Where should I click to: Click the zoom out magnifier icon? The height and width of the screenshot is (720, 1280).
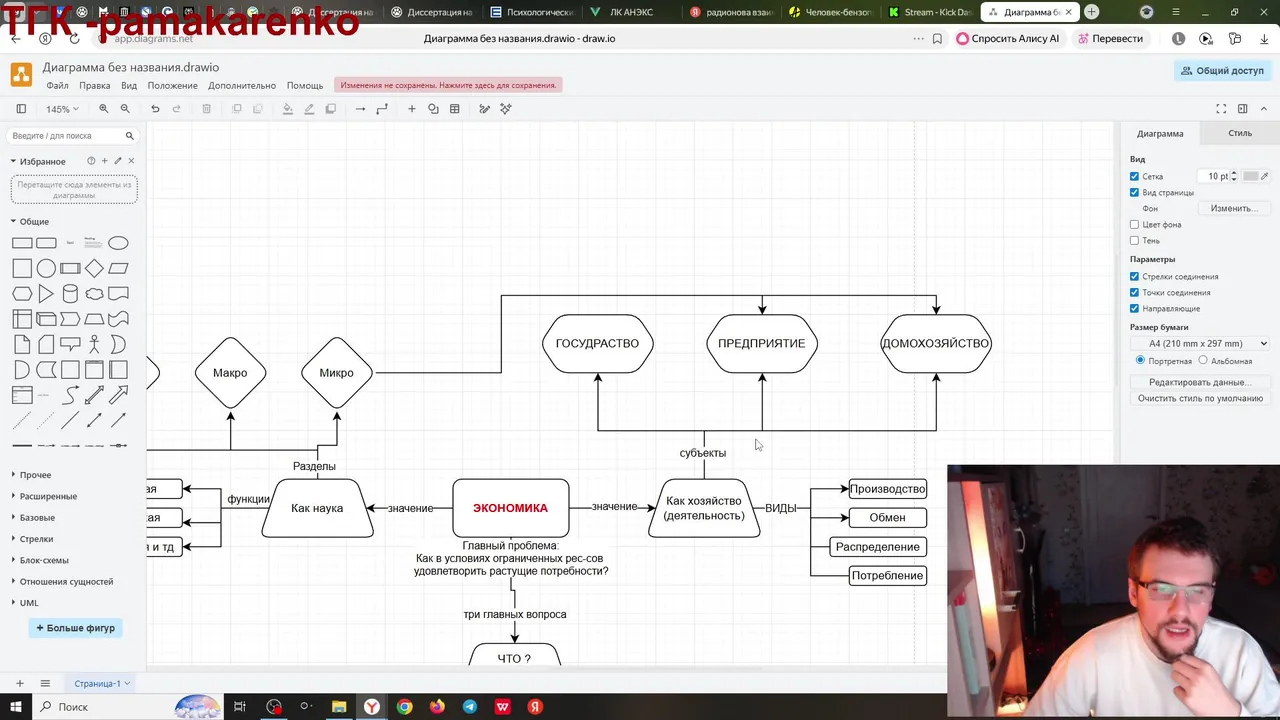point(125,109)
